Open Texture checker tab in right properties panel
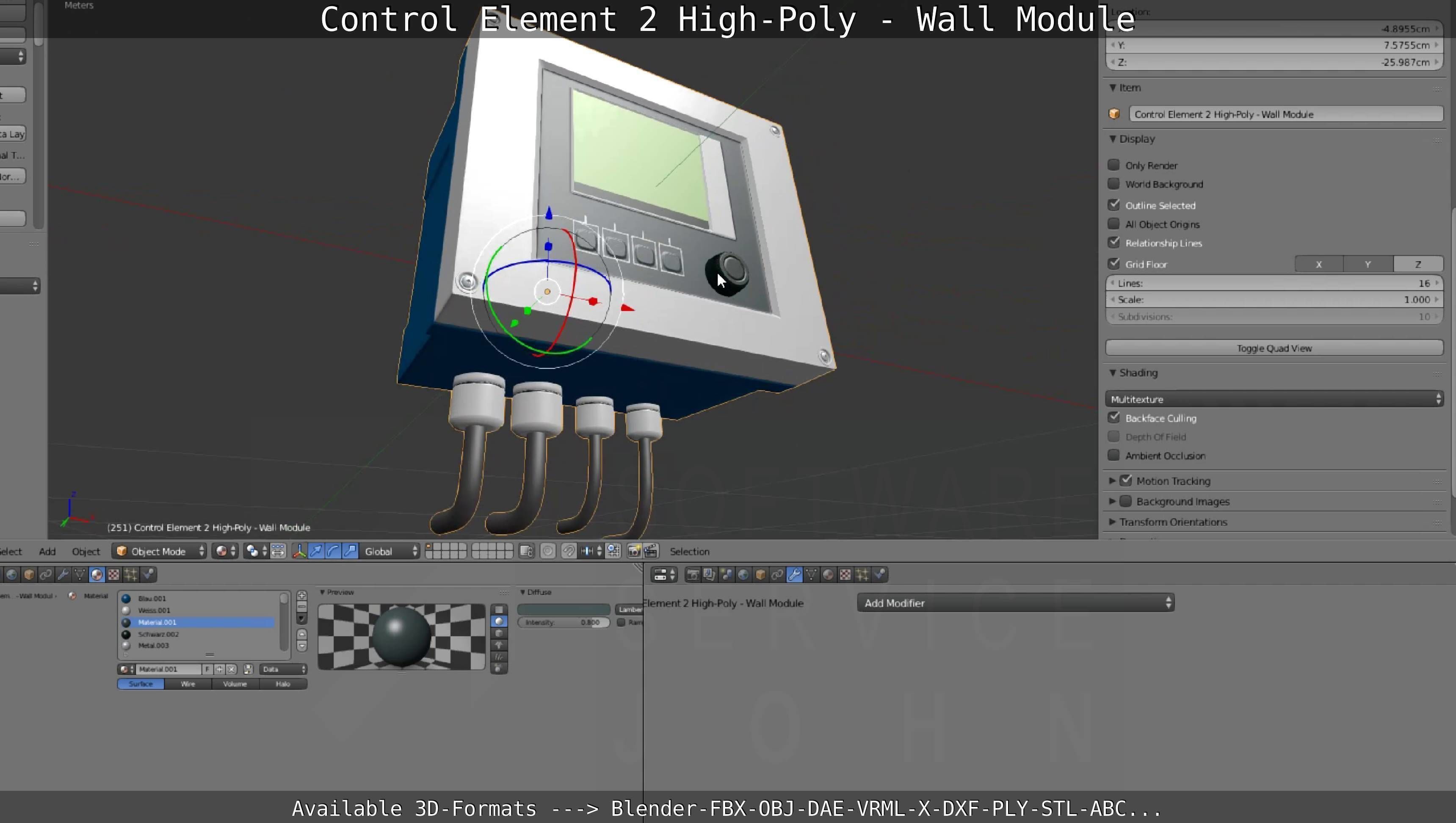 click(845, 575)
